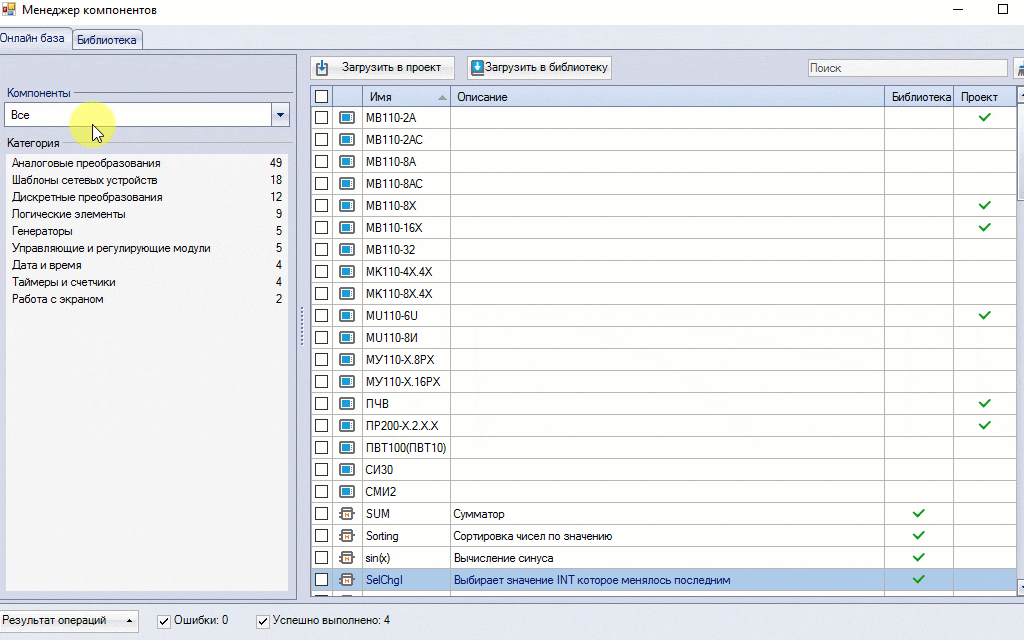Image resolution: width=1024 pixels, height=640 pixels.
Task: Click the icon next to ПЧВ row
Action: point(347,404)
